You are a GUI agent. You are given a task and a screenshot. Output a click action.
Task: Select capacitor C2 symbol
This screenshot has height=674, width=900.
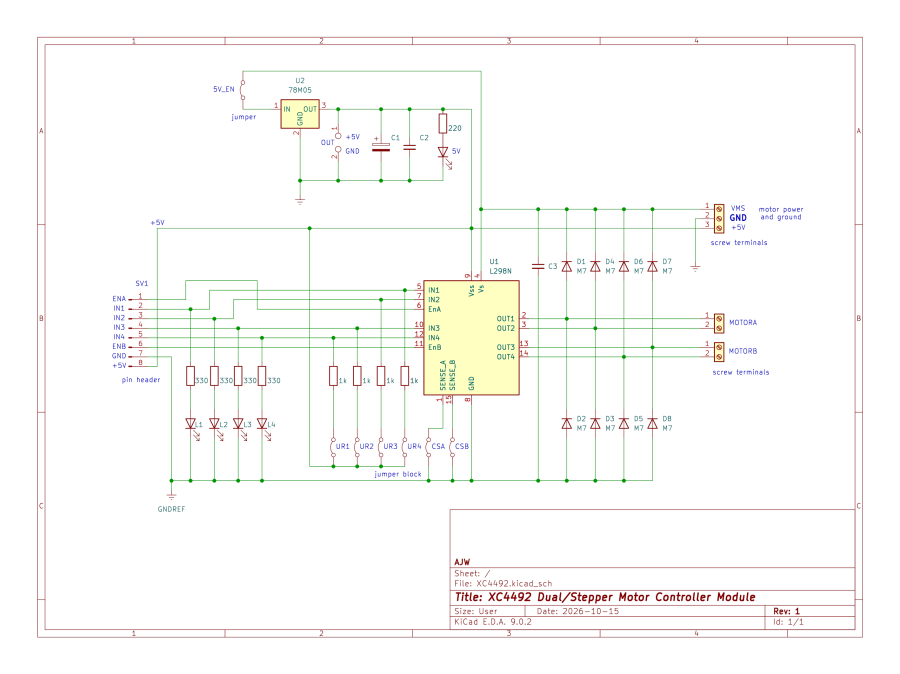[409, 147]
